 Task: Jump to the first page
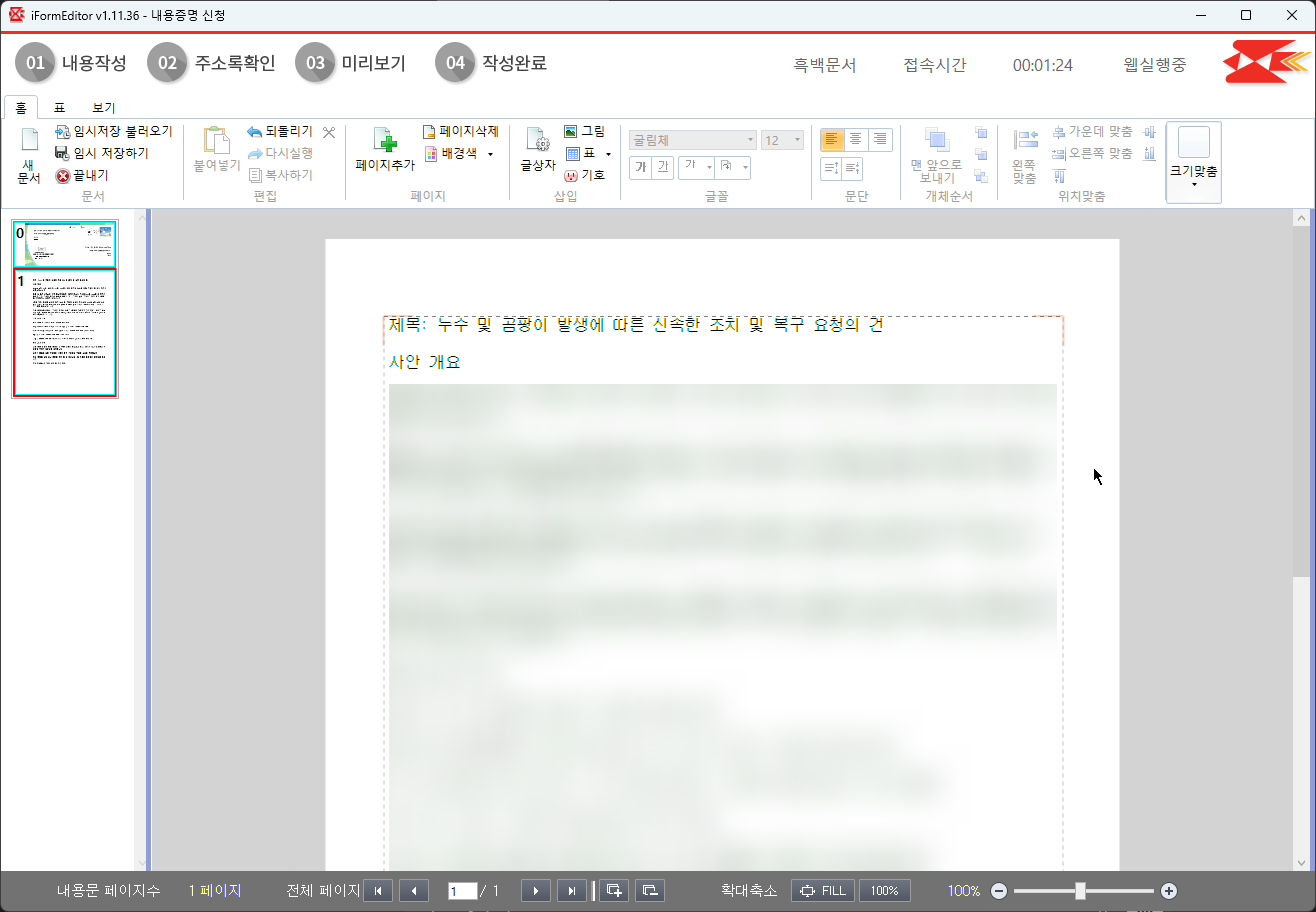click(x=378, y=891)
